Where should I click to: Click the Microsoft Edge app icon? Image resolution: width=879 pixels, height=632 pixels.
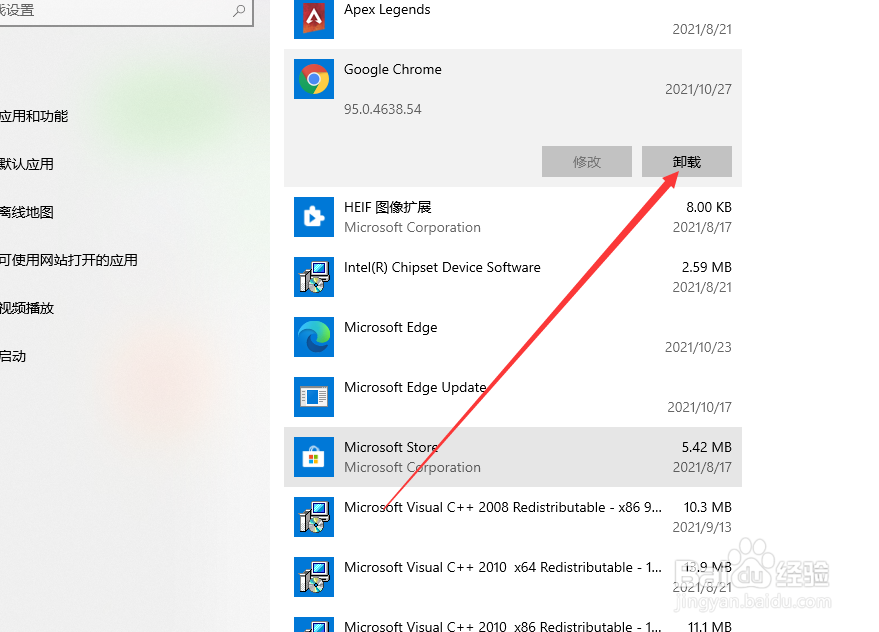pos(314,337)
